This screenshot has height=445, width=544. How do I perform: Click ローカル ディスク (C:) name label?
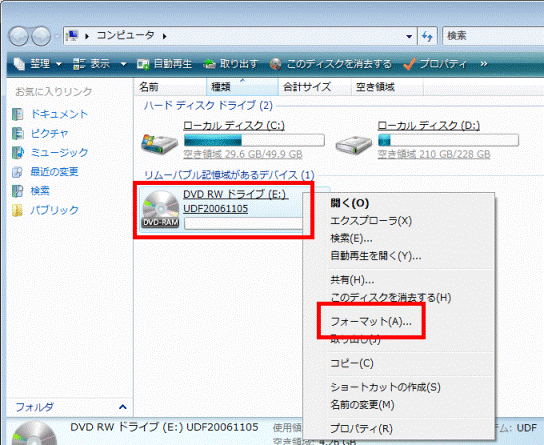(234, 126)
